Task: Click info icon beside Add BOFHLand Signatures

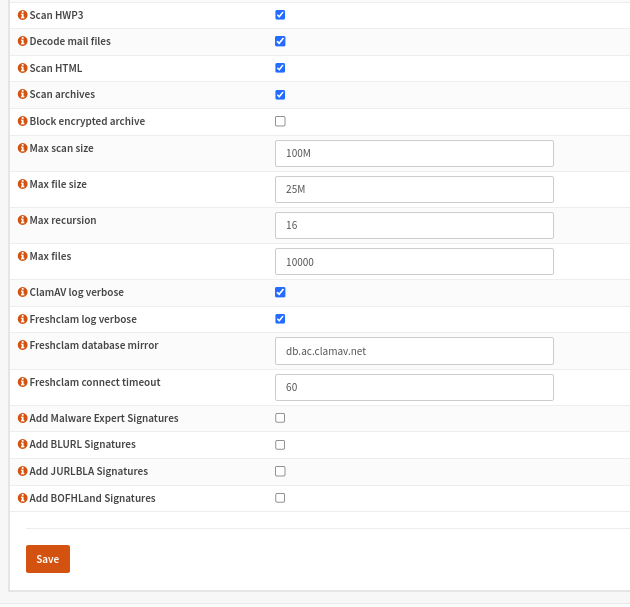Action: (22, 498)
